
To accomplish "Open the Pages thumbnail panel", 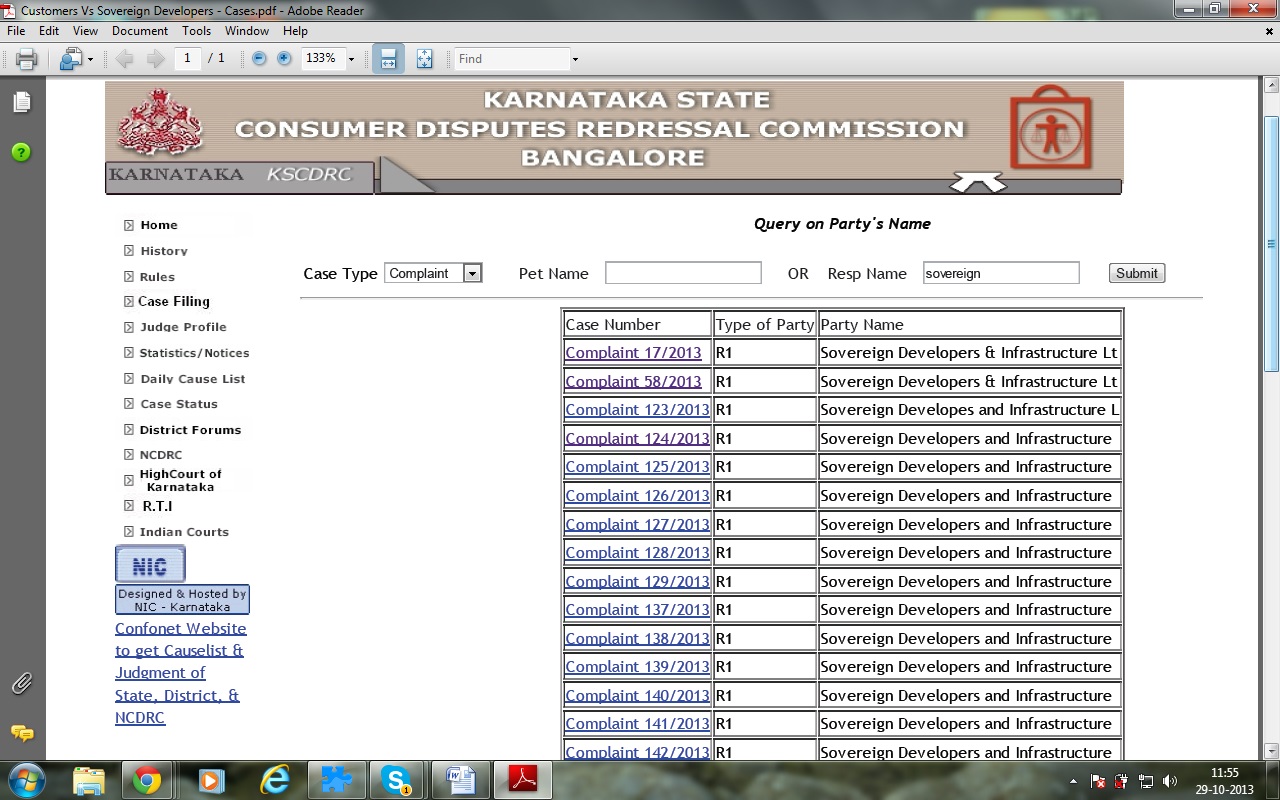I will click(21, 102).
